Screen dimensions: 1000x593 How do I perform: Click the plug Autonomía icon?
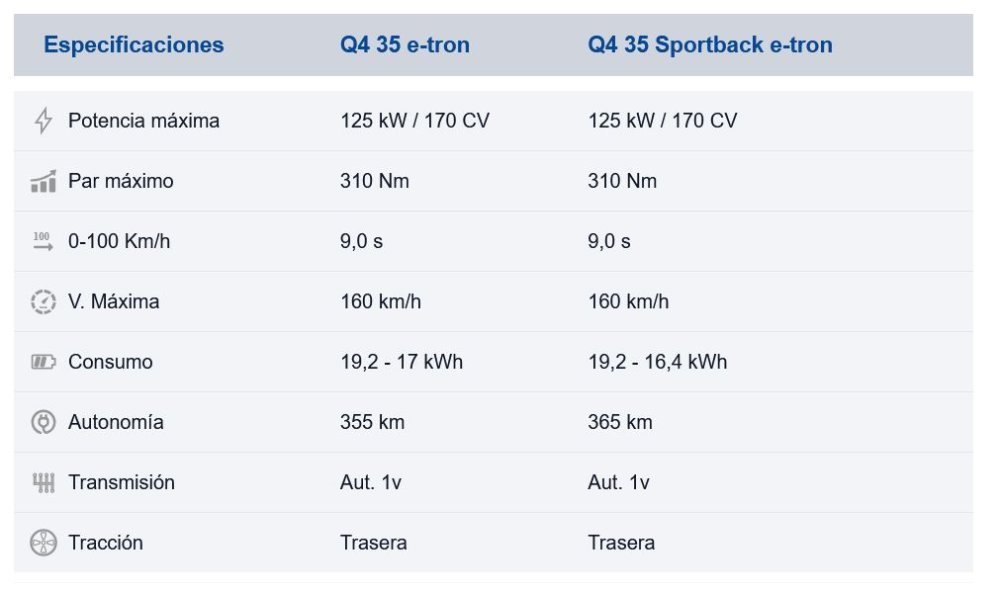click(x=43, y=422)
